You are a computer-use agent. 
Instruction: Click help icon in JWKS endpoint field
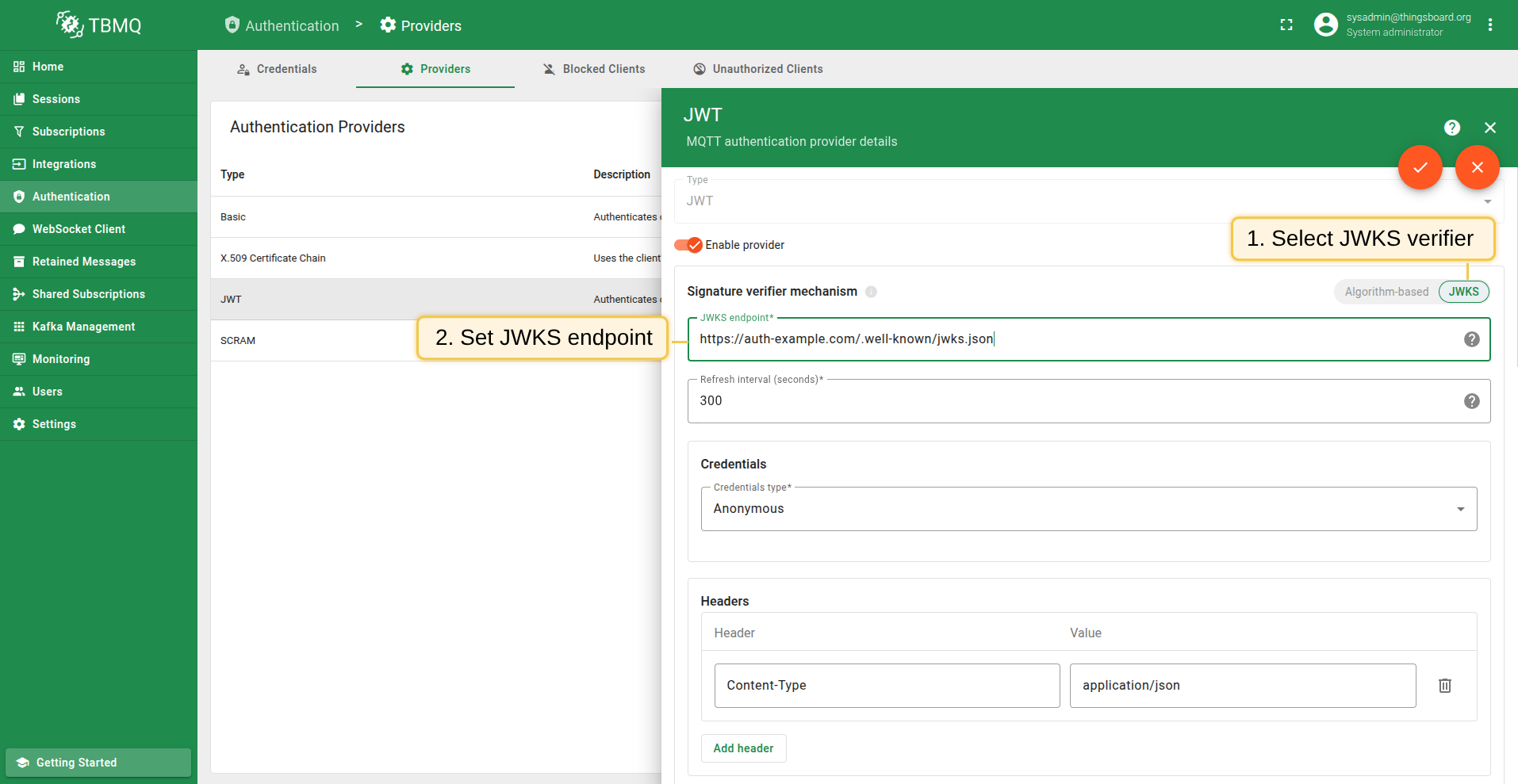pos(1471,339)
